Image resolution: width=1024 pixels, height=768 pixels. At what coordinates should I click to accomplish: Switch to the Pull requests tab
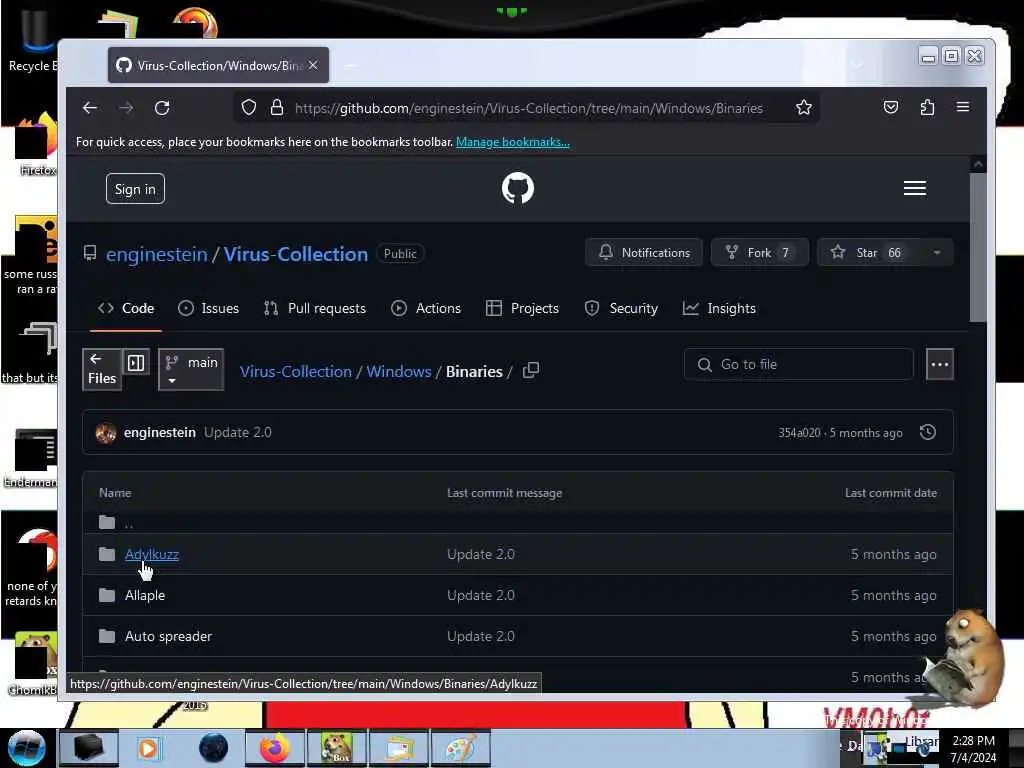tap(315, 308)
